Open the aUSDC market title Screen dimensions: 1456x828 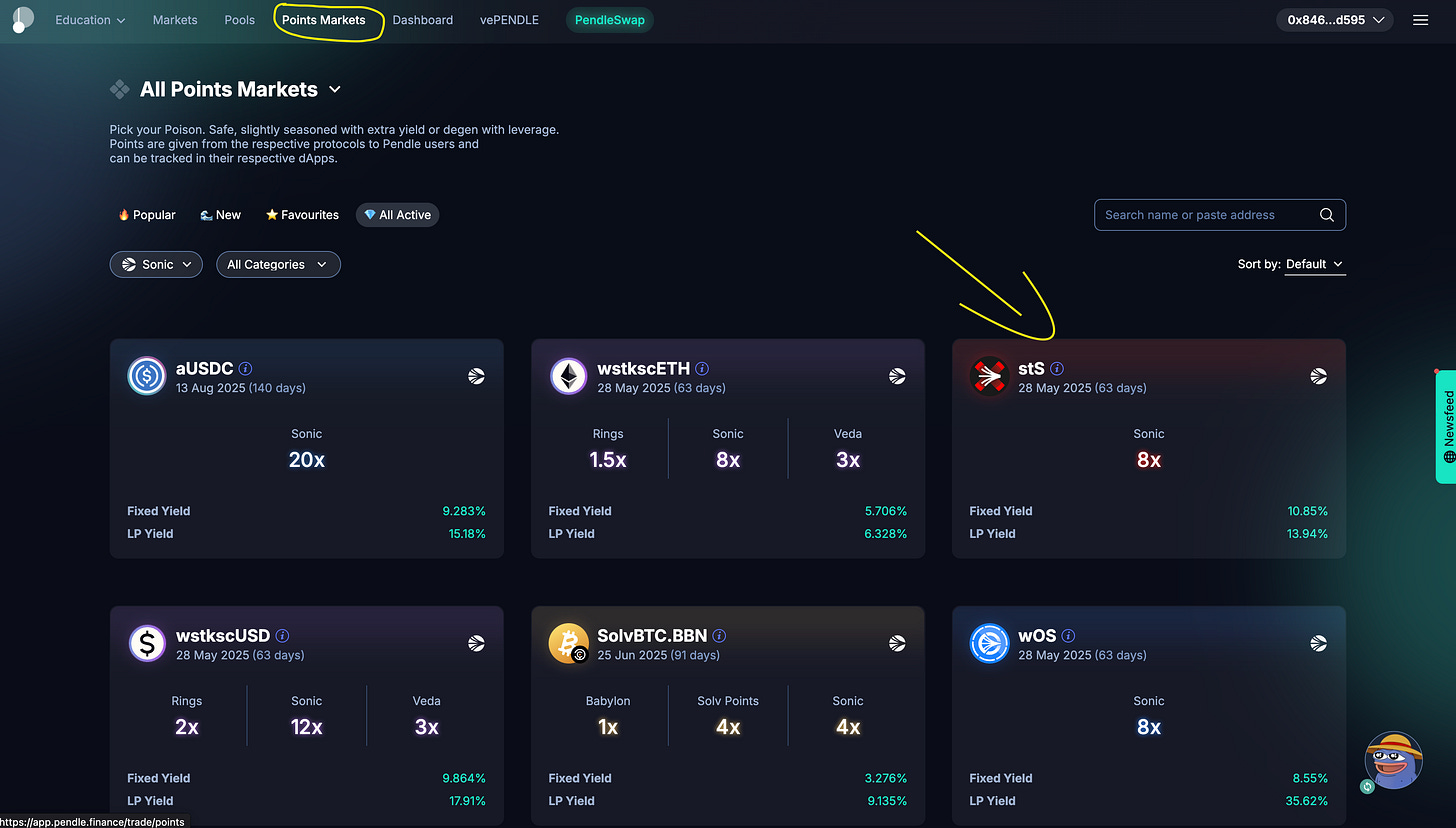point(204,369)
